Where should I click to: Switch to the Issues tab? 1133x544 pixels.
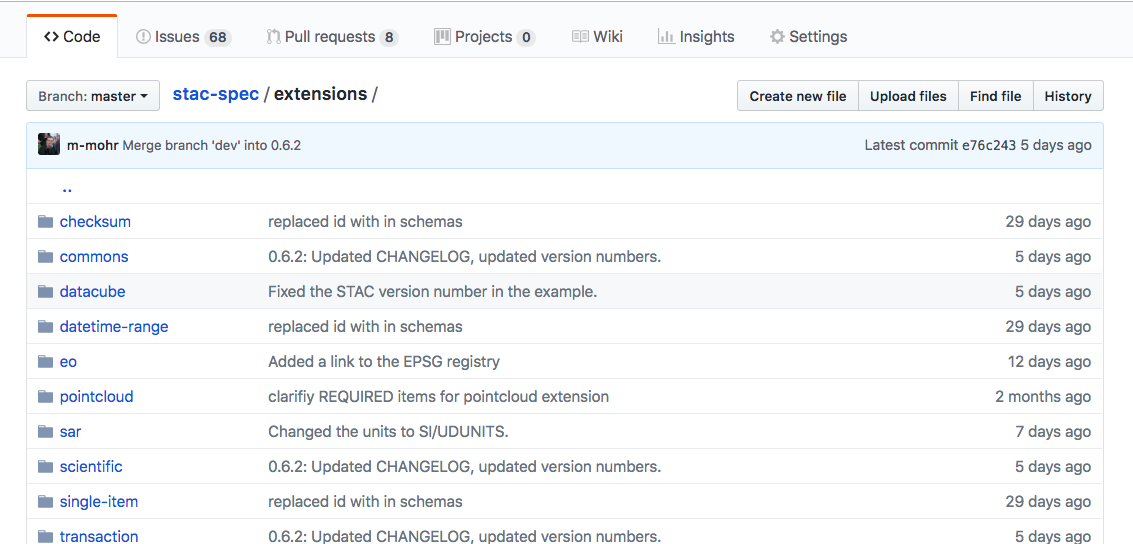pos(184,37)
